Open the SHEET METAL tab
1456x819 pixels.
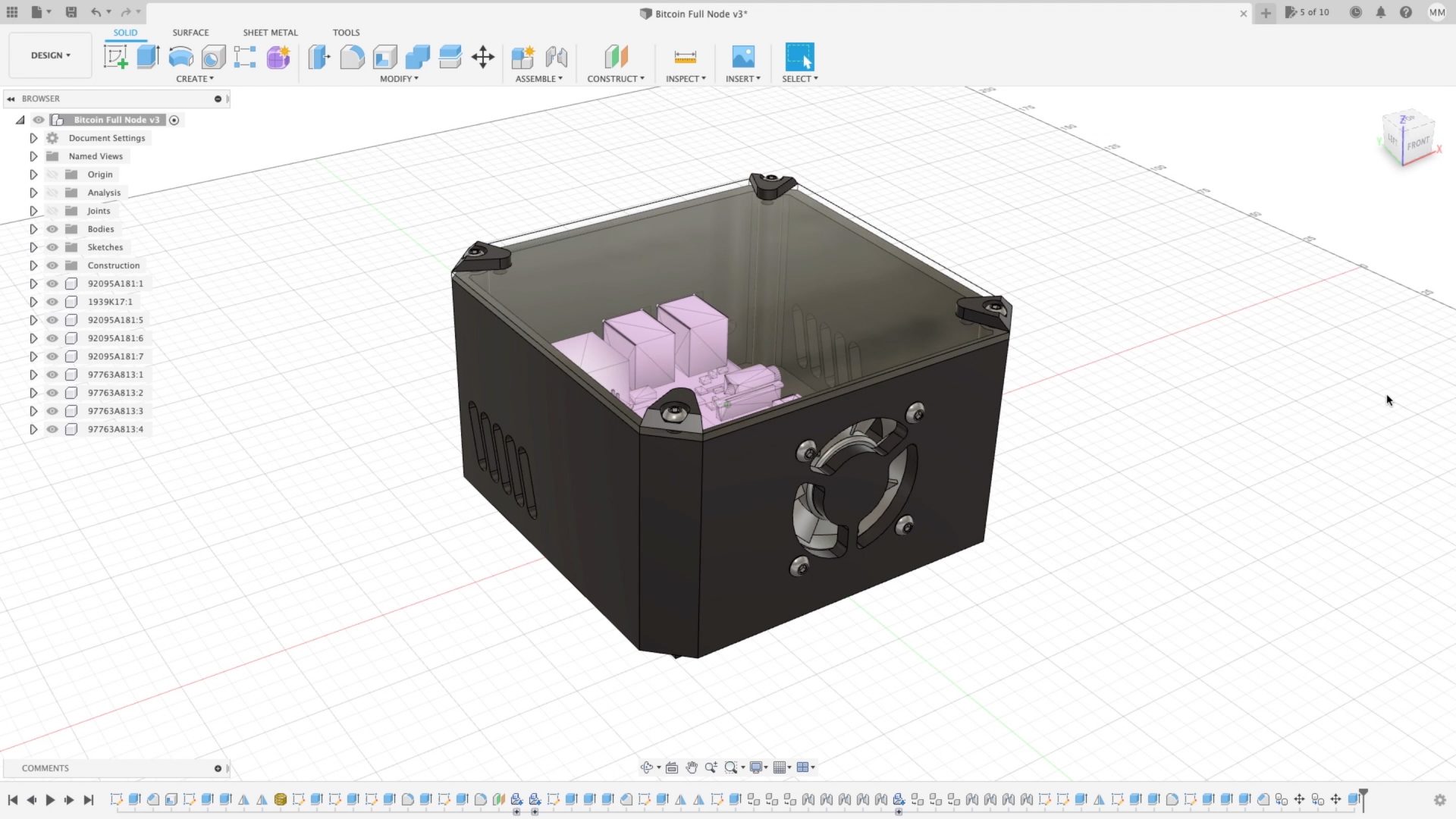(x=270, y=33)
